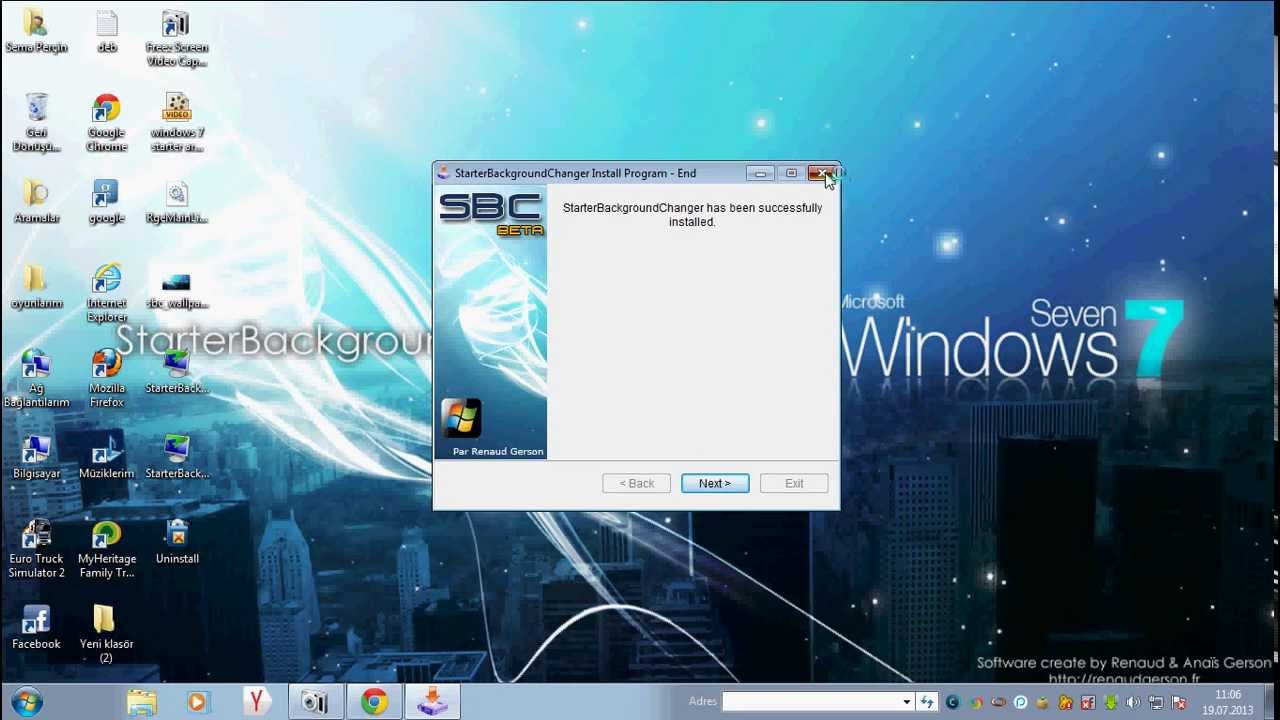
Task: Click the green download arrow tray icon
Action: coord(1111,703)
